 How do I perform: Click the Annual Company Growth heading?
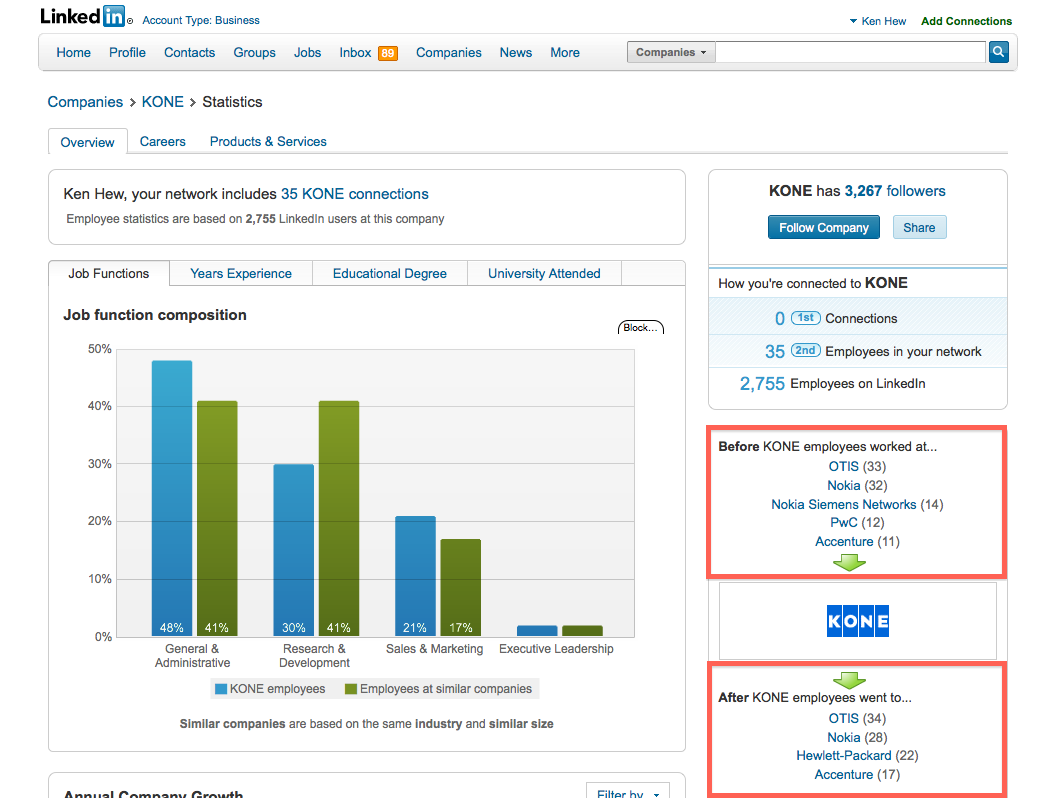153,793
